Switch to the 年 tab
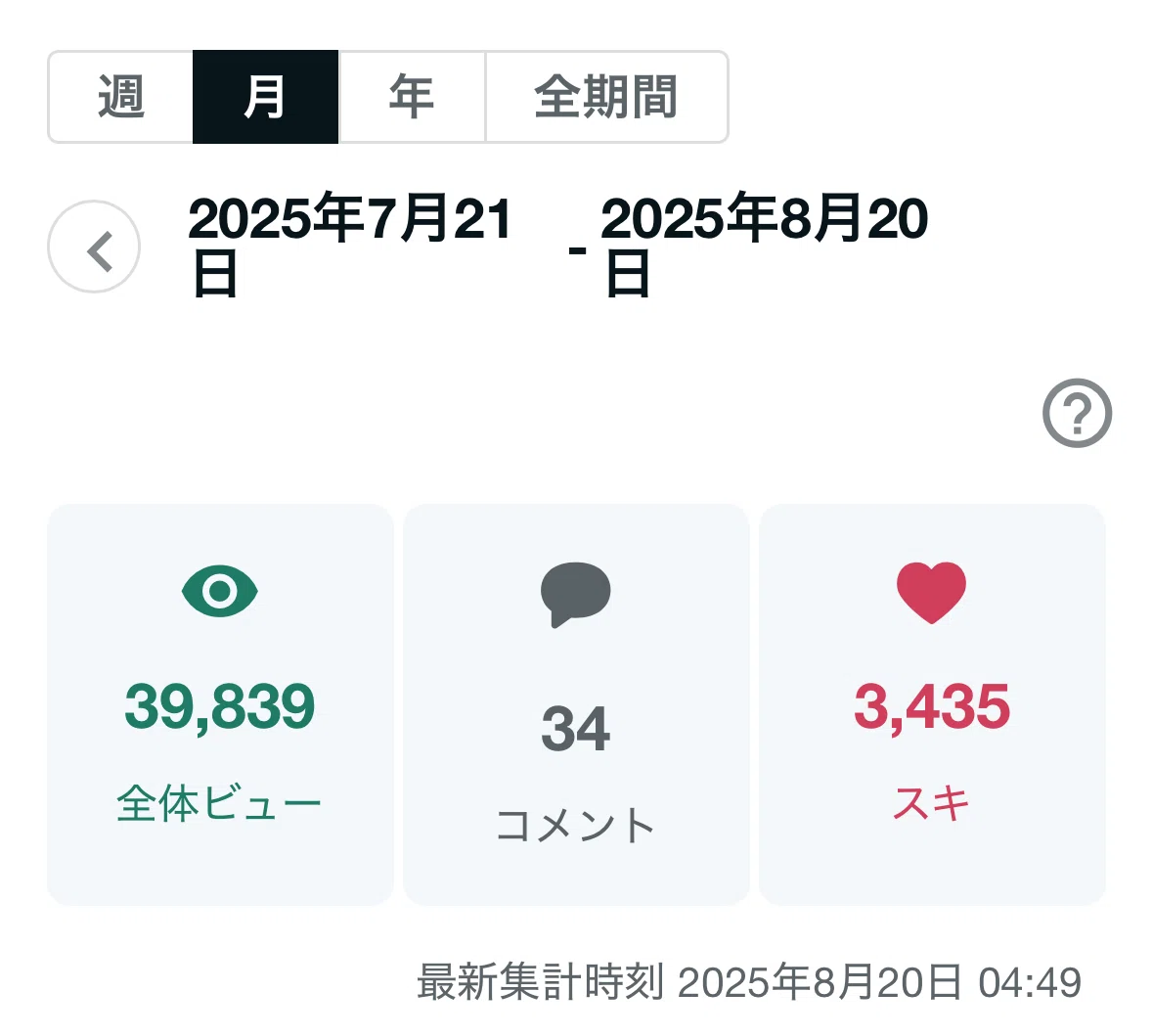 tap(412, 97)
